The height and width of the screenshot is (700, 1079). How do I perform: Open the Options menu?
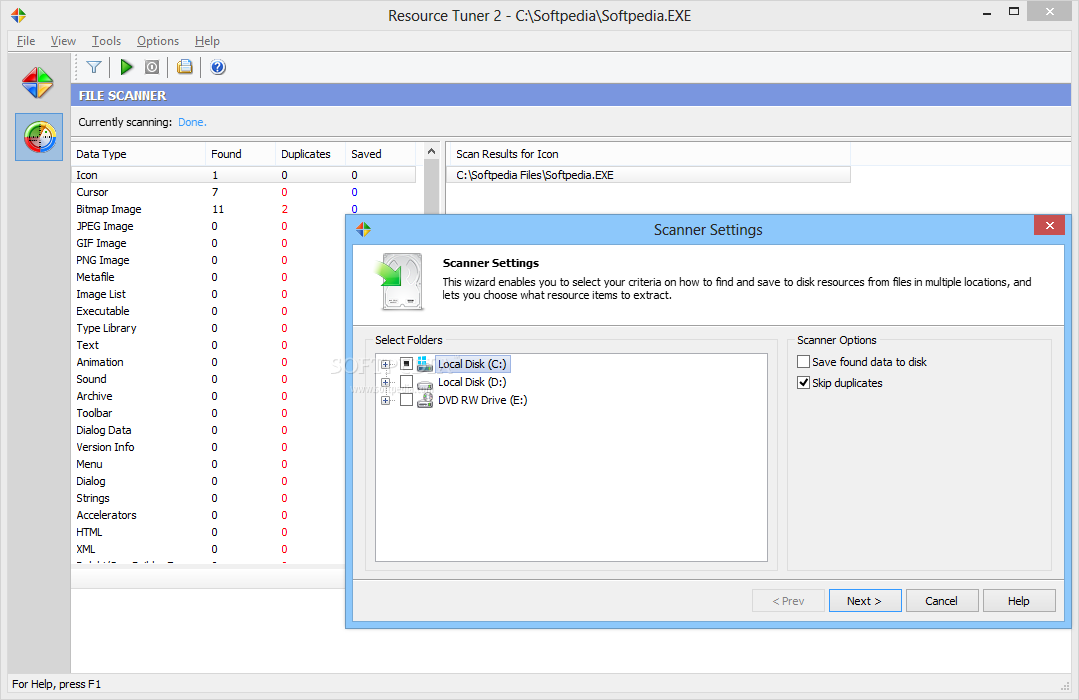click(158, 41)
